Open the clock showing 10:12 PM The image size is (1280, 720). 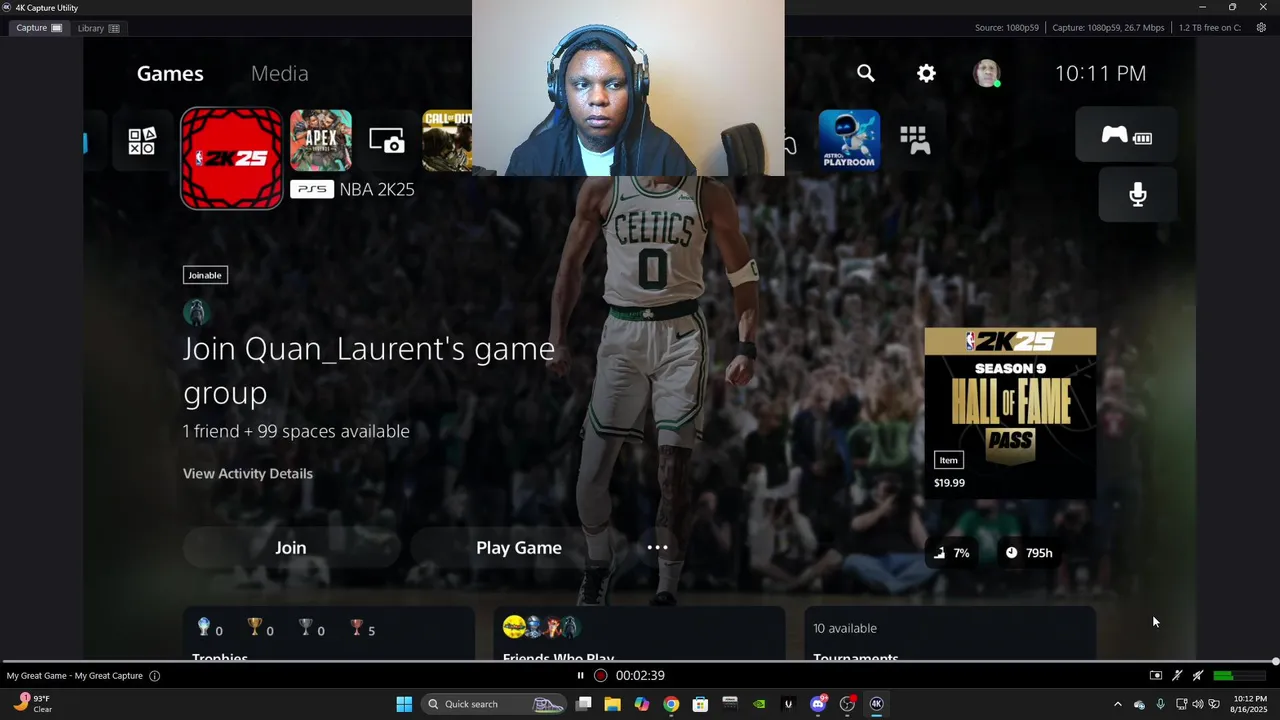[1250, 704]
